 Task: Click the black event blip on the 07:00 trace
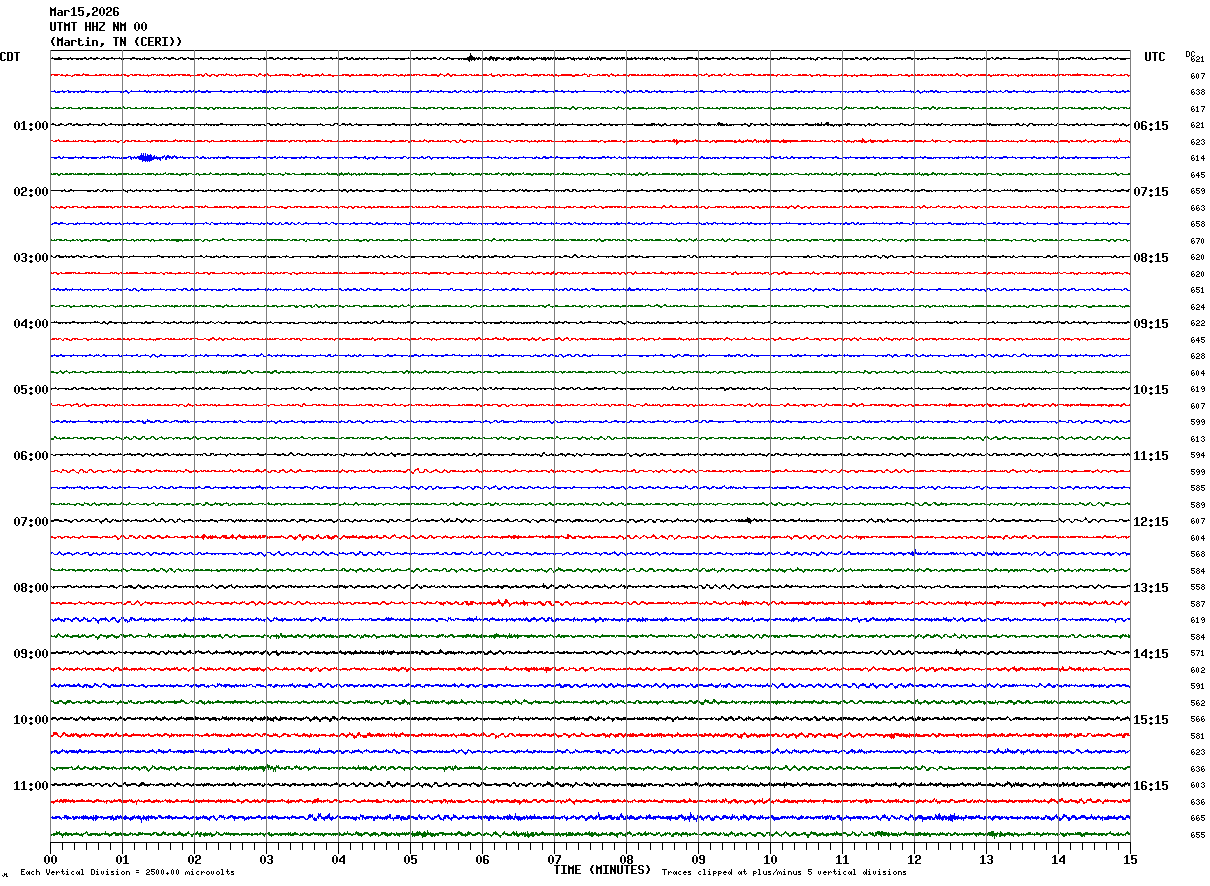(x=746, y=520)
